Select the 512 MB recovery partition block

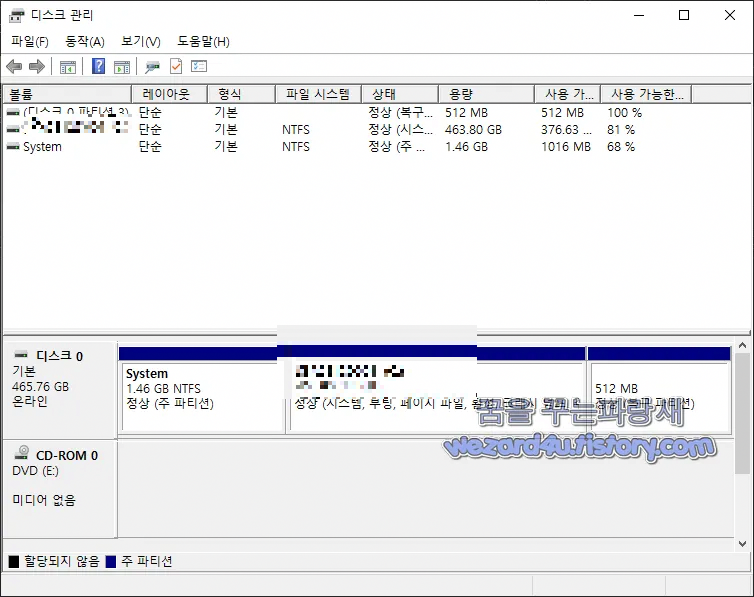(659, 390)
